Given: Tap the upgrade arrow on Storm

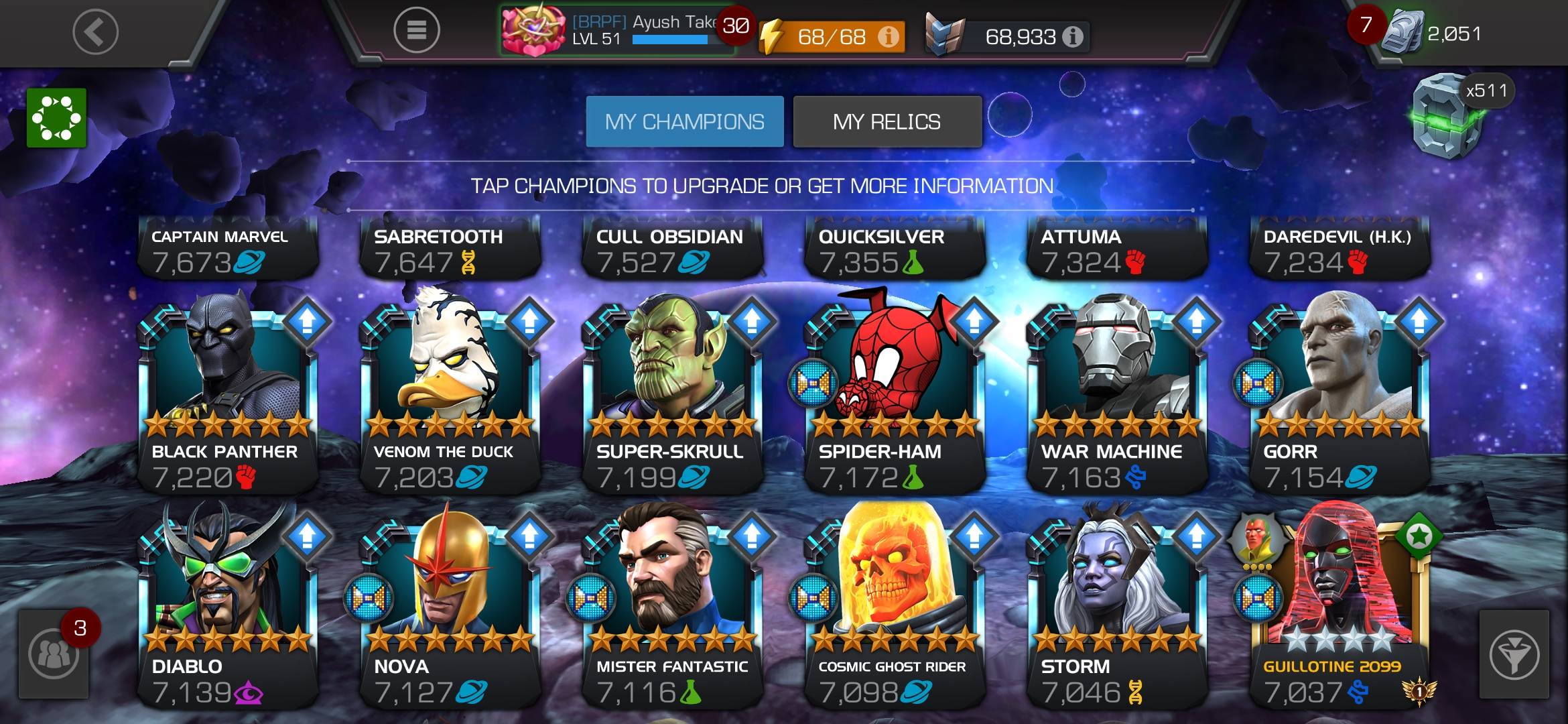Looking at the screenshot, I should click(1197, 537).
